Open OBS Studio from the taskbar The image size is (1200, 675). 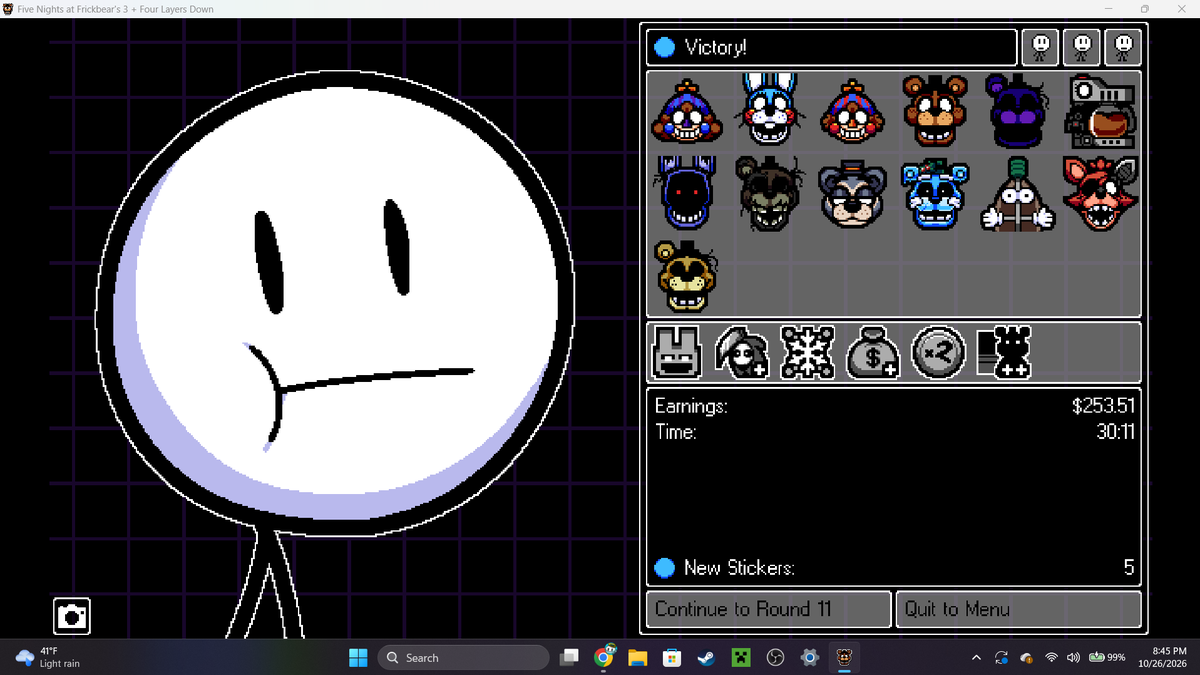coord(775,657)
